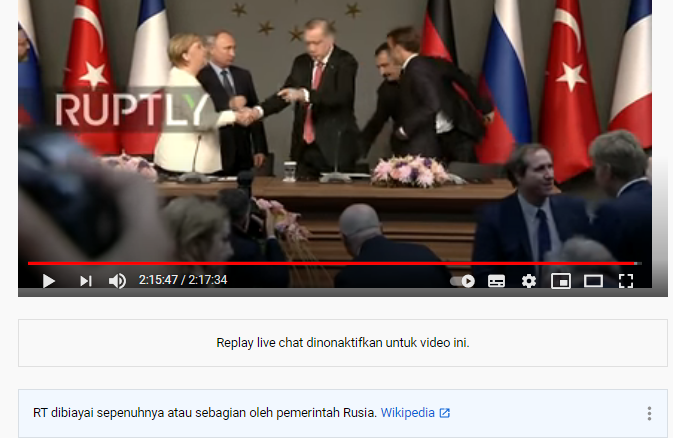Click the playhead at the red bar's end
673x438 pixels.
point(636,263)
